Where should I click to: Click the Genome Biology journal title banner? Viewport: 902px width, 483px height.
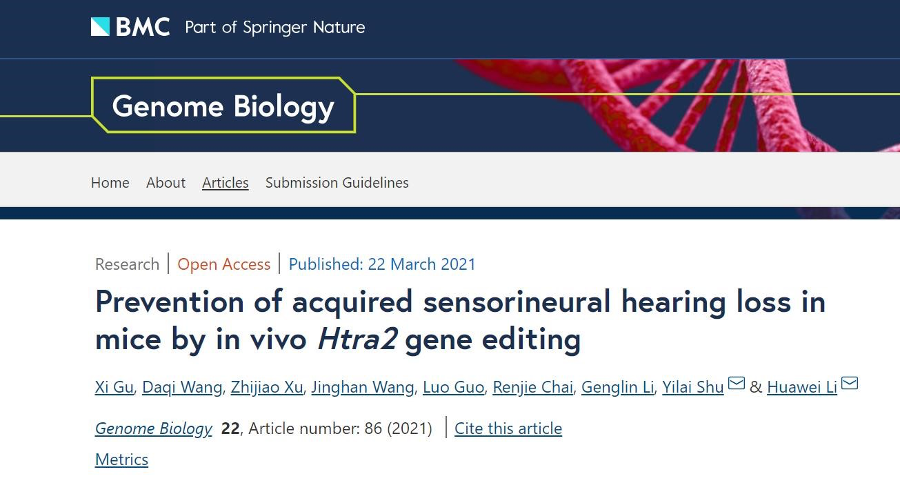point(223,106)
